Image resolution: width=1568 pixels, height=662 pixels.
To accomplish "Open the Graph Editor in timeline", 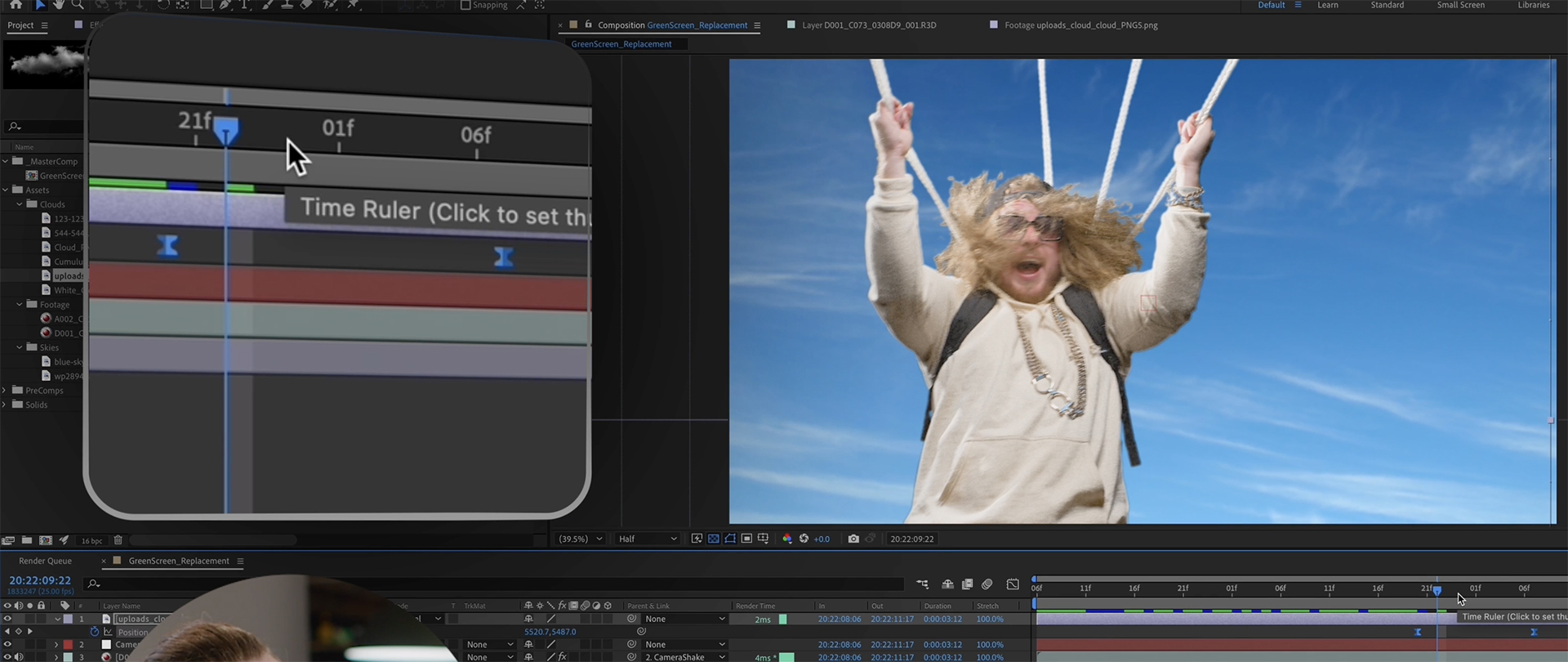I will point(1013,584).
